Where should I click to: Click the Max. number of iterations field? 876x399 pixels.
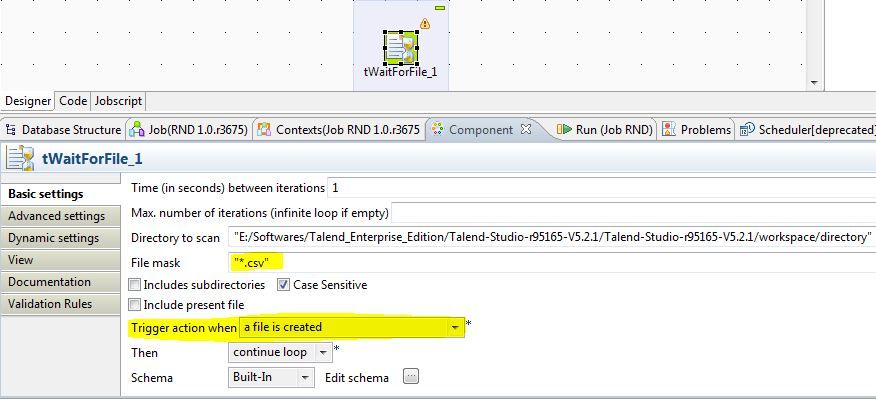tap(634, 213)
